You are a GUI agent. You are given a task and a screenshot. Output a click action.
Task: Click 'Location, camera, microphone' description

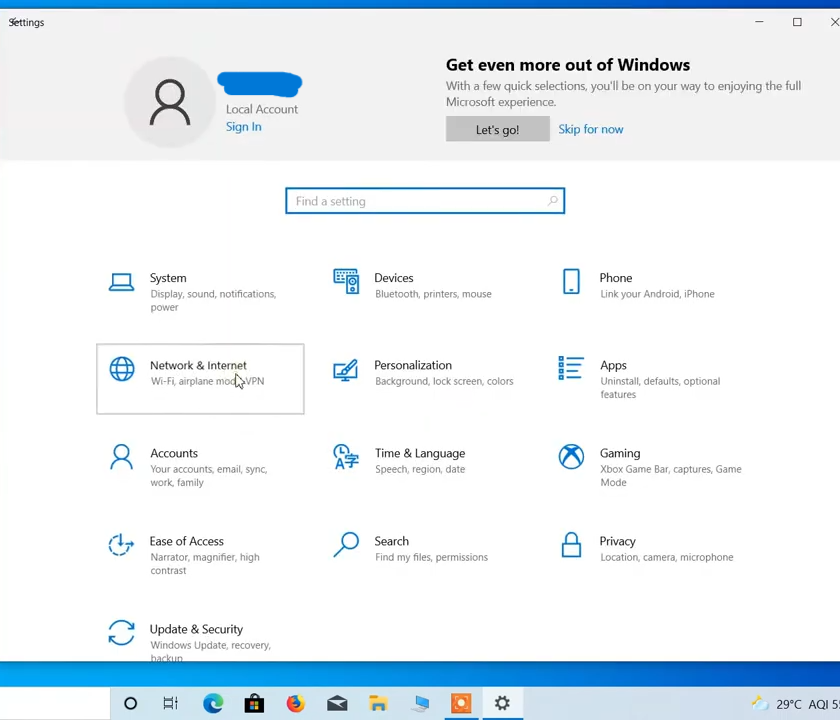666,557
